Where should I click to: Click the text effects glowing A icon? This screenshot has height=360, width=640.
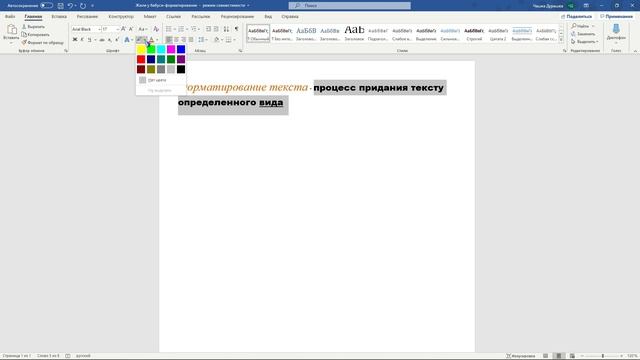(127, 40)
